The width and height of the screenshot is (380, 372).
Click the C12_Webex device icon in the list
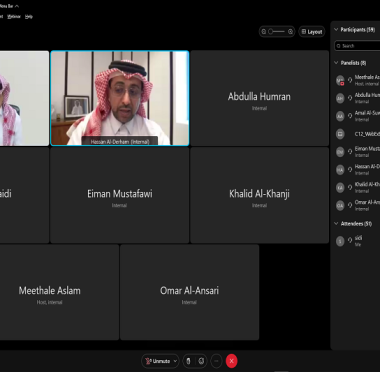coord(340,134)
